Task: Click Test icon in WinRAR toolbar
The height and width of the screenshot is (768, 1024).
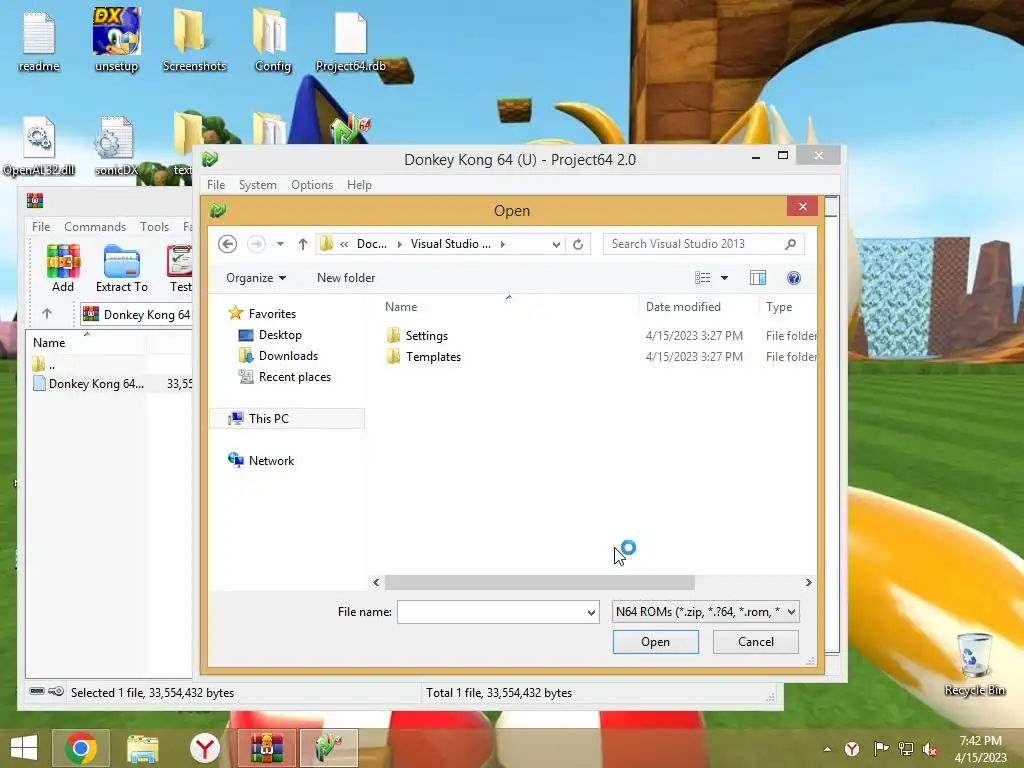Action: pos(180,268)
